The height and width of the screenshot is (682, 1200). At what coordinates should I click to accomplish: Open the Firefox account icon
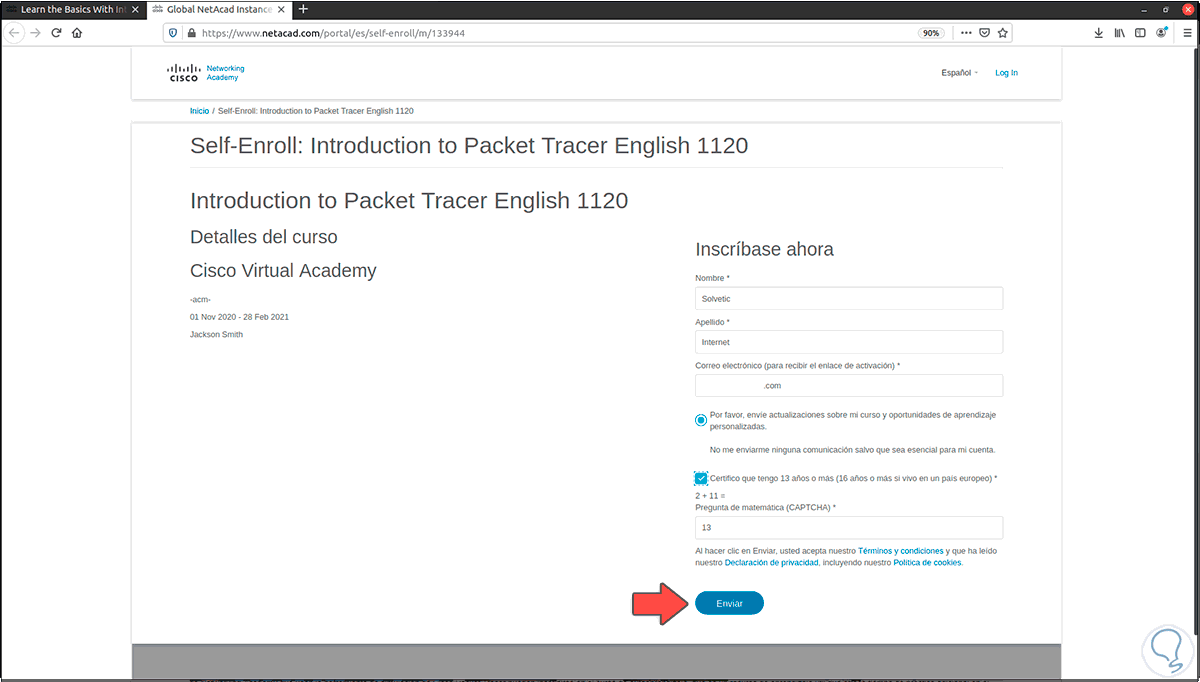[x=1161, y=32]
